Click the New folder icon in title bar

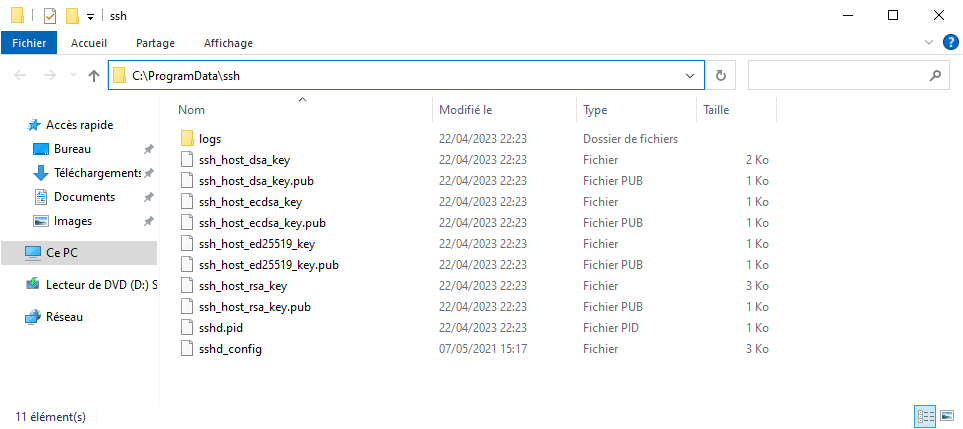[x=72, y=16]
